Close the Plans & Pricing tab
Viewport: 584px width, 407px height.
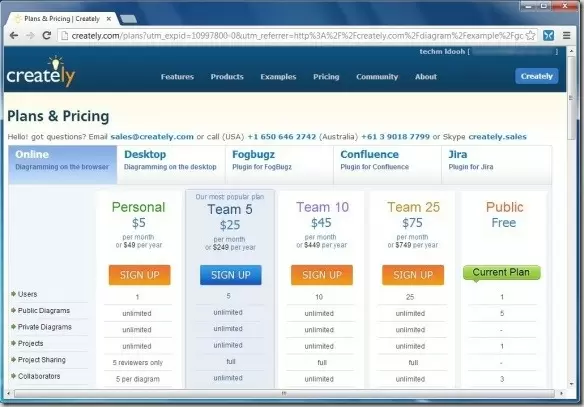point(109,19)
